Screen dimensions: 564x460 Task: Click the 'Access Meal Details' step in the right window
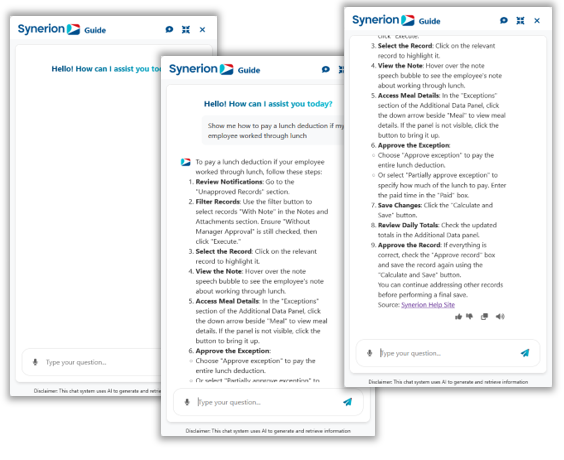click(438, 115)
